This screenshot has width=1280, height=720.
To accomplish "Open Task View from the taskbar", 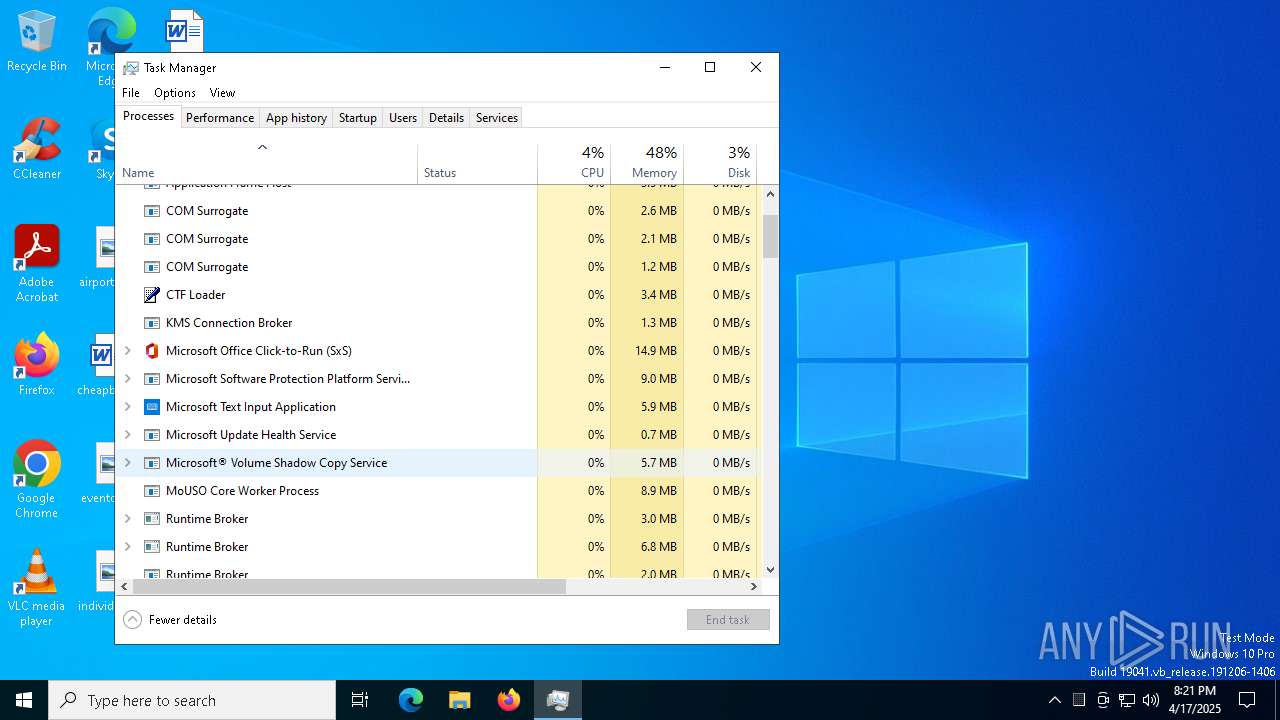I will pos(360,700).
